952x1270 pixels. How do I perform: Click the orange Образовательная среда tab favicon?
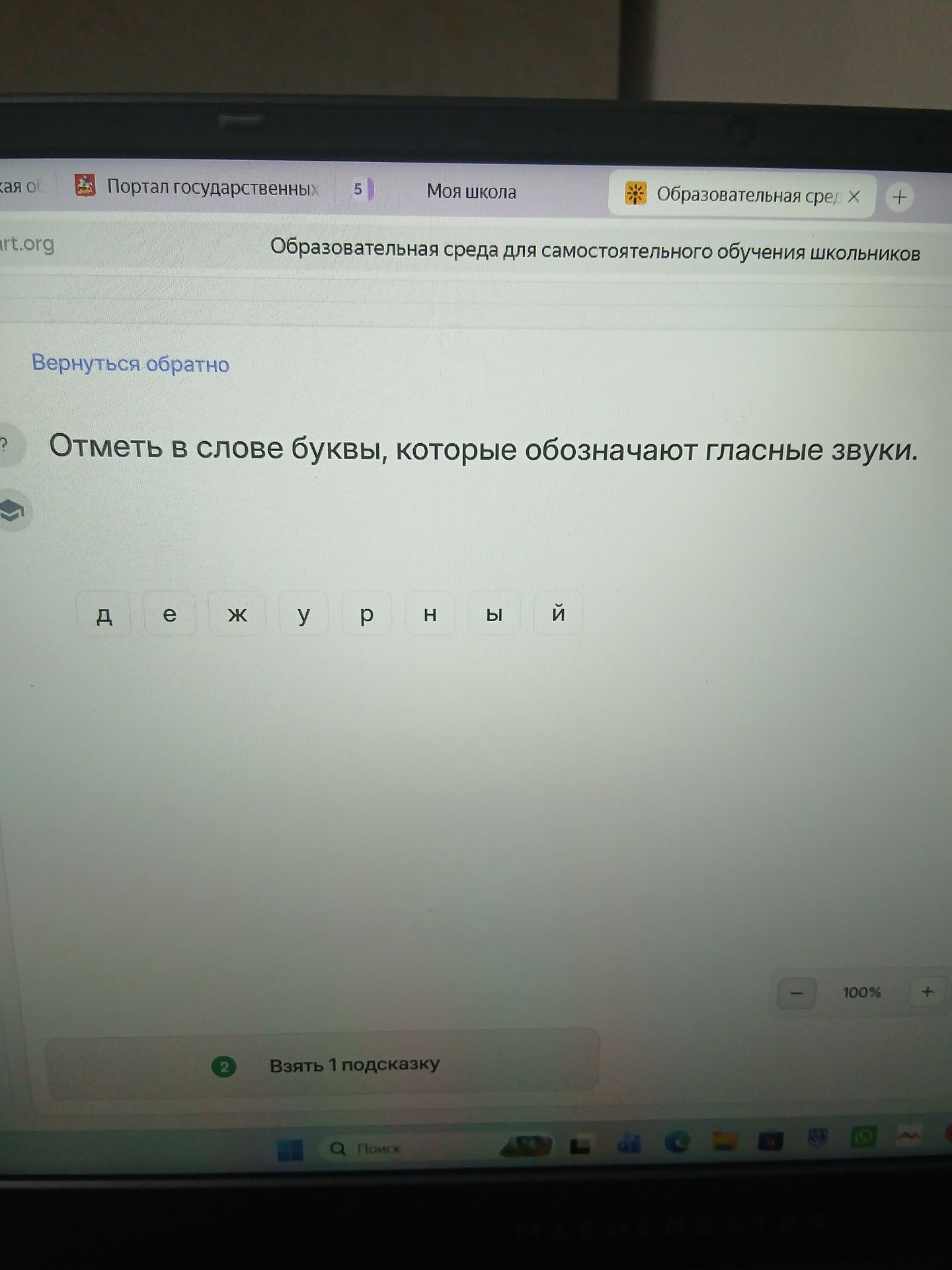(x=635, y=194)
